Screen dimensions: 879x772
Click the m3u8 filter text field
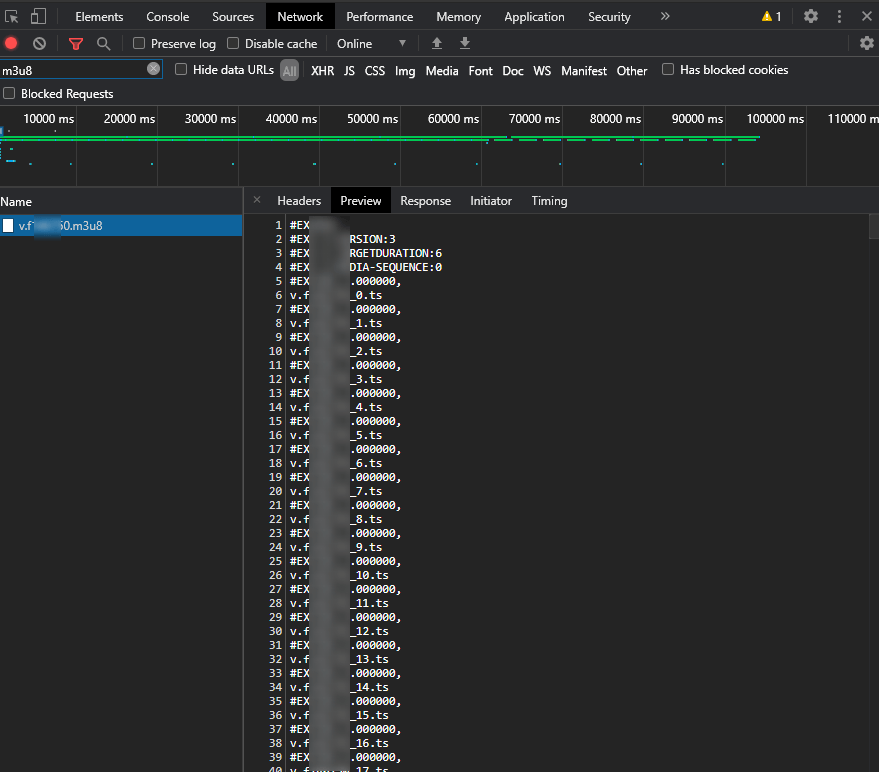(x=72, y=70)
